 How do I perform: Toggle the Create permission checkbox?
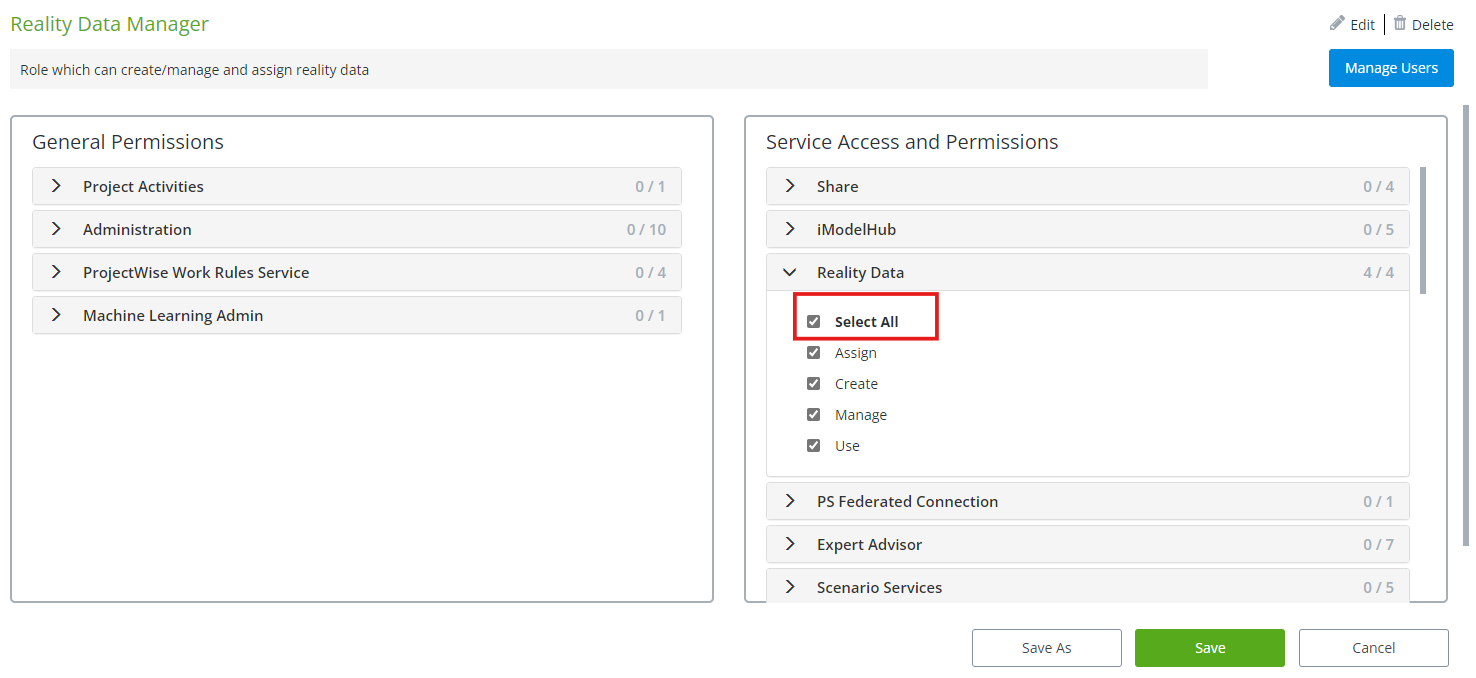click(814, 384)
